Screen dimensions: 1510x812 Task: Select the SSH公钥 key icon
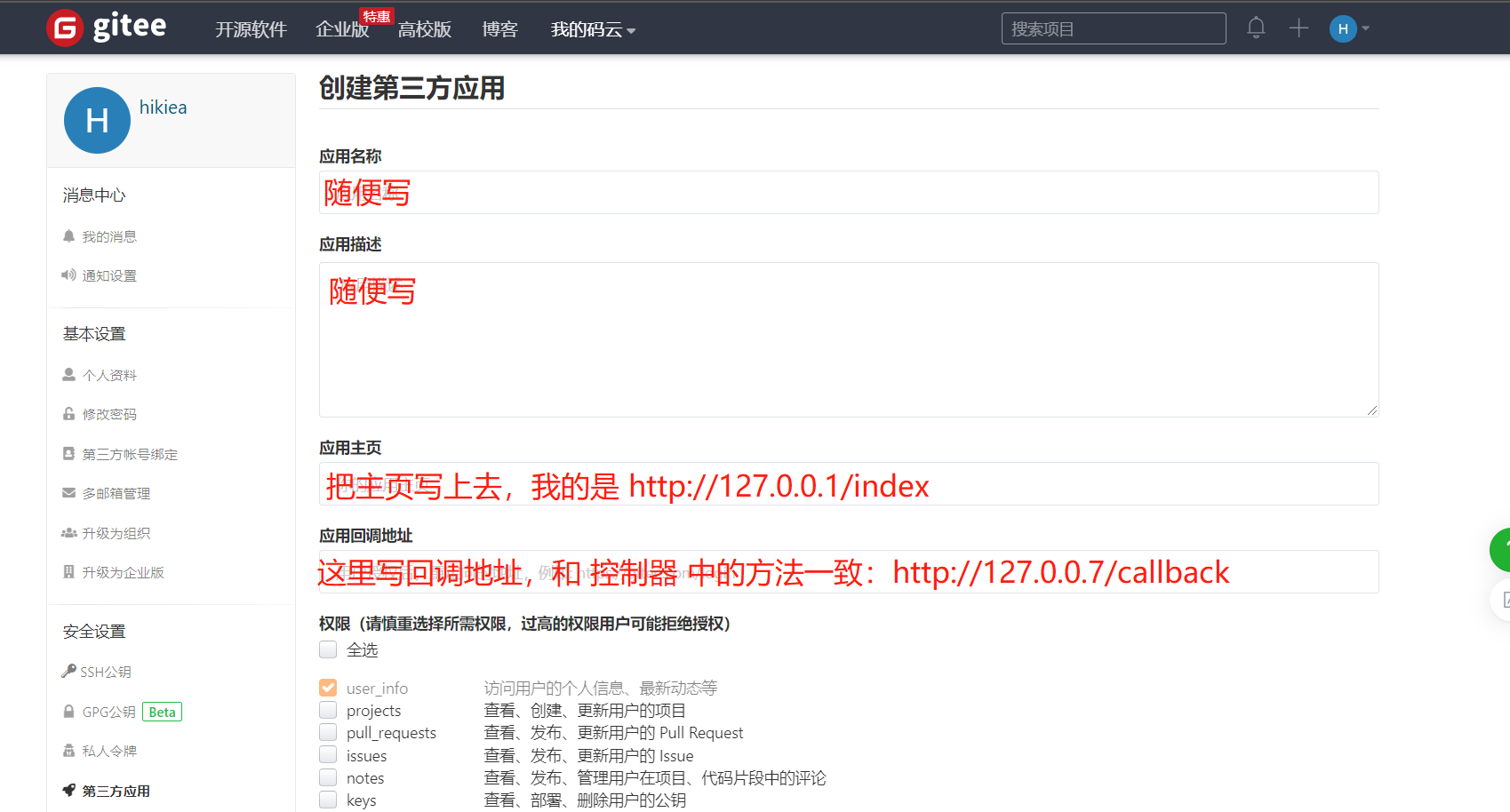[68, 671]
